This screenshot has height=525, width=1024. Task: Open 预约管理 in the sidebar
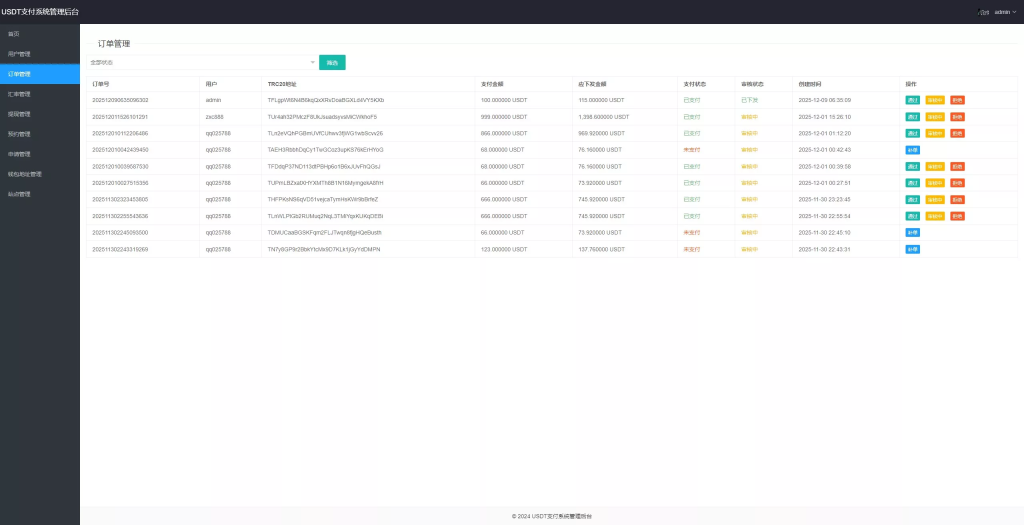19,135
